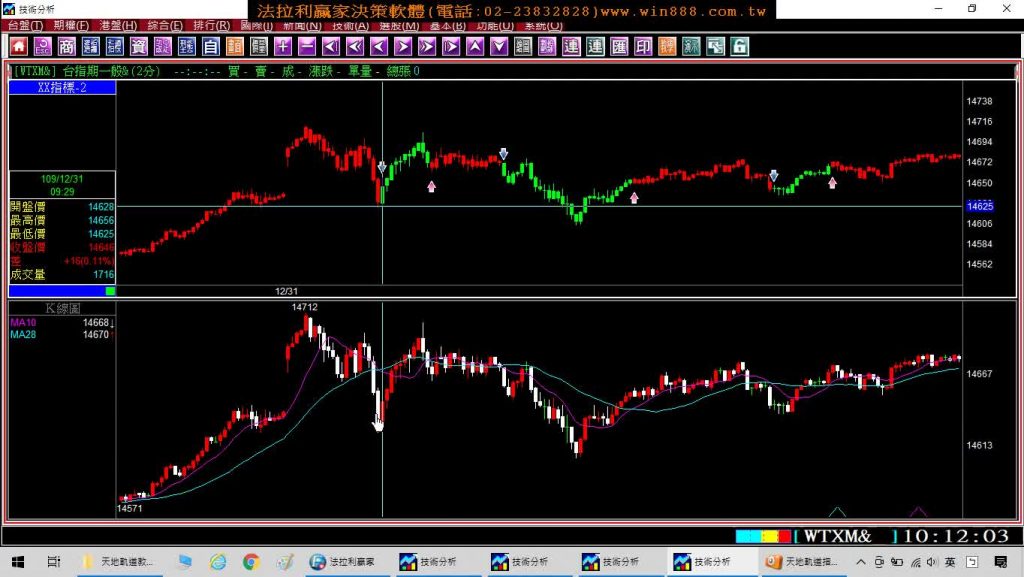Viewport: 1024px width, 577px height.
Task: Click the purple 連 continuous toolbar icon
Action: 571,46
